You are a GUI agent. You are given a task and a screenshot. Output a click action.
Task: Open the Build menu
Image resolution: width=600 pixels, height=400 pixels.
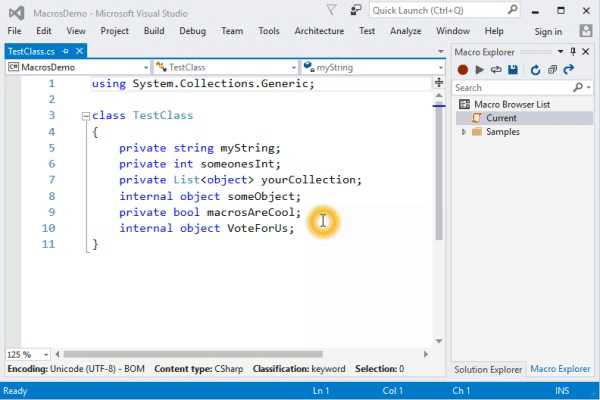154,31
